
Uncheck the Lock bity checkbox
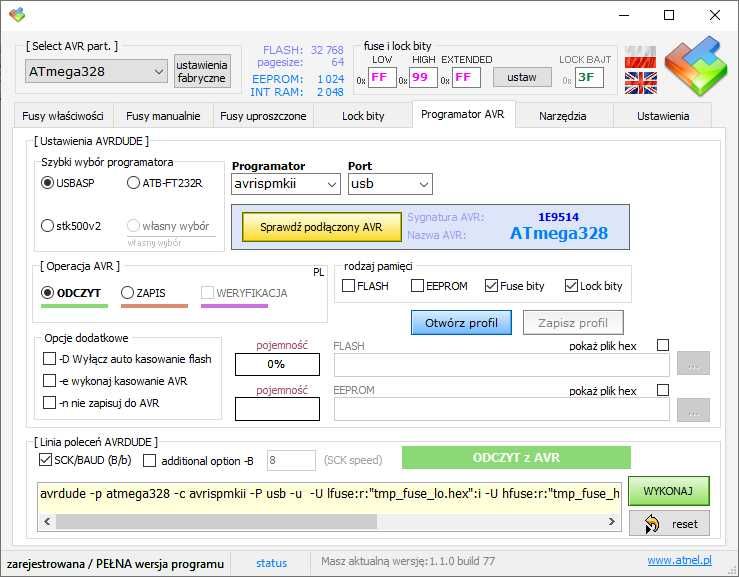click(571, 286)
